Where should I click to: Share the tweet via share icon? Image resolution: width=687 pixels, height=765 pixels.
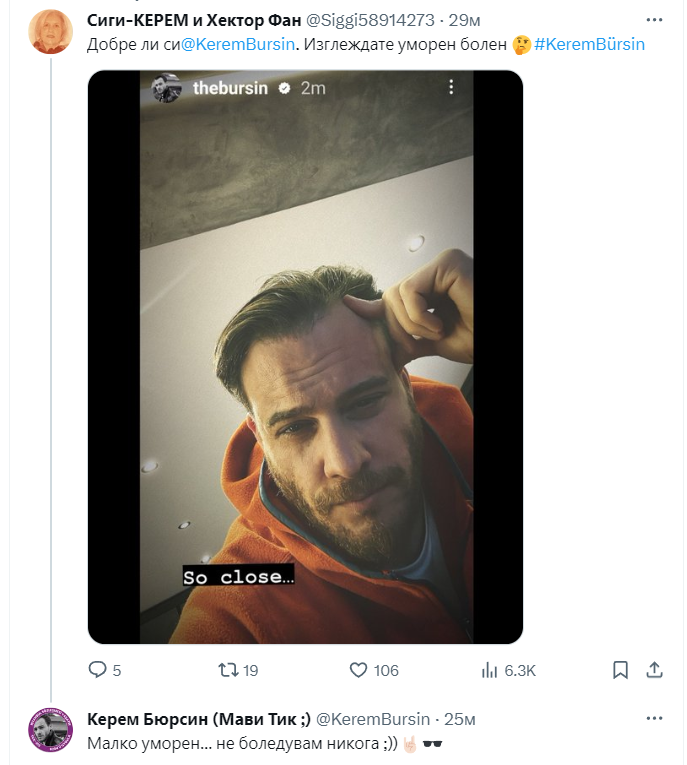[655, 670]
